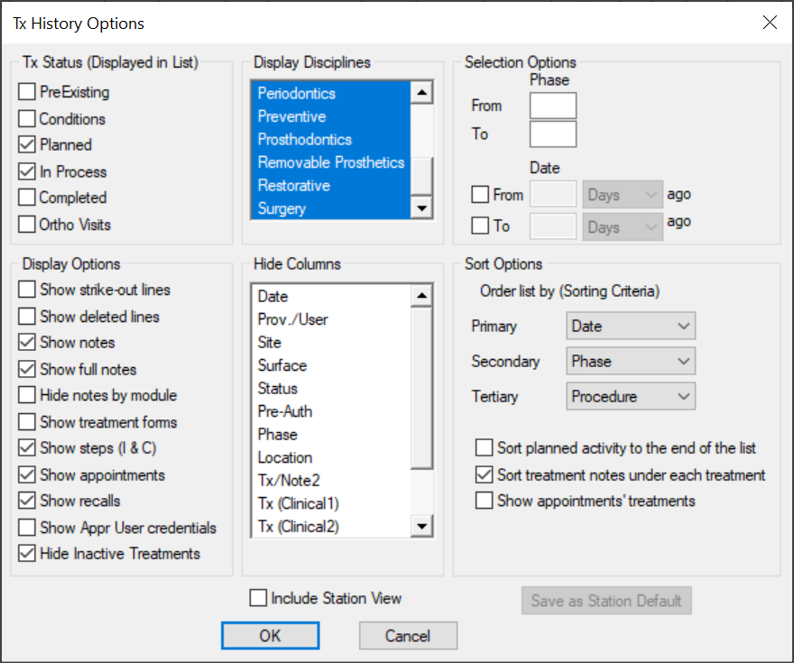The height and width of the screenshot is (663, 794).
Task: Choose Restorative discipline in list
Action: point(294,185)
